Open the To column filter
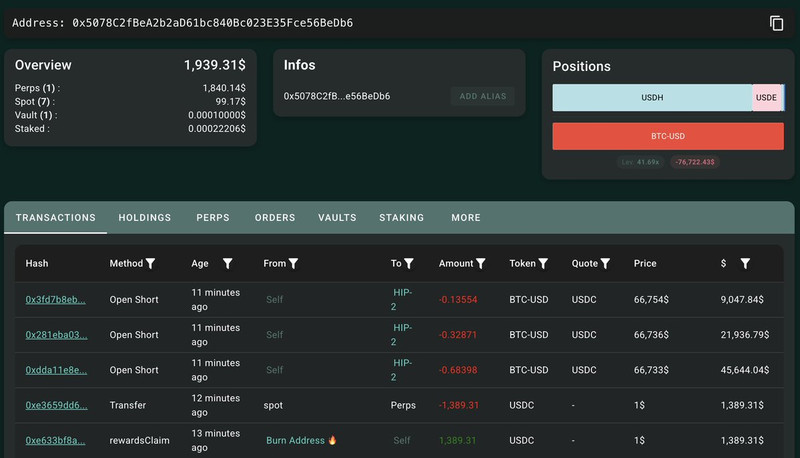Image resolution: width=800 pixels, height=458 pixels. (x=408, y=264)
